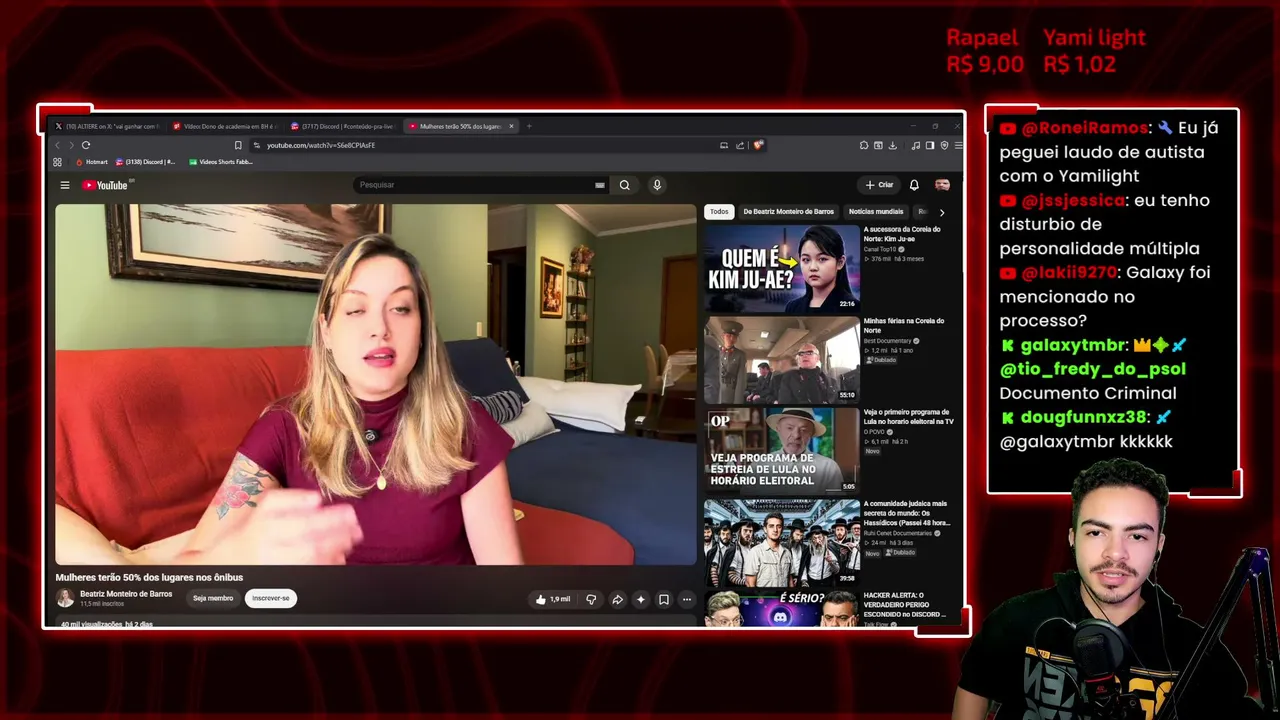This screenshot has height=720, width=1280.
Task: Dislike the video with thumbs down
Action: [591, 599]
